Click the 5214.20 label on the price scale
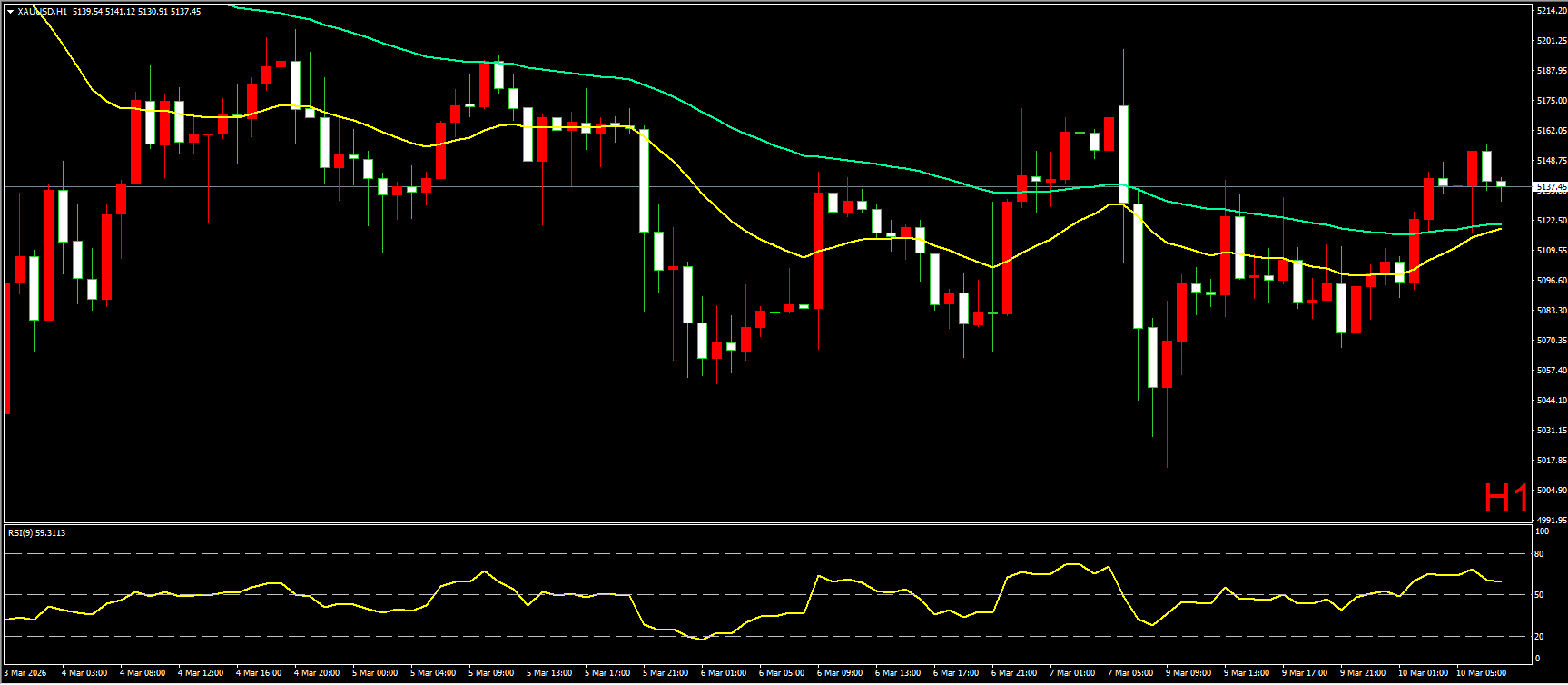The image size is (1568, 685). (x=1551, y=11)
